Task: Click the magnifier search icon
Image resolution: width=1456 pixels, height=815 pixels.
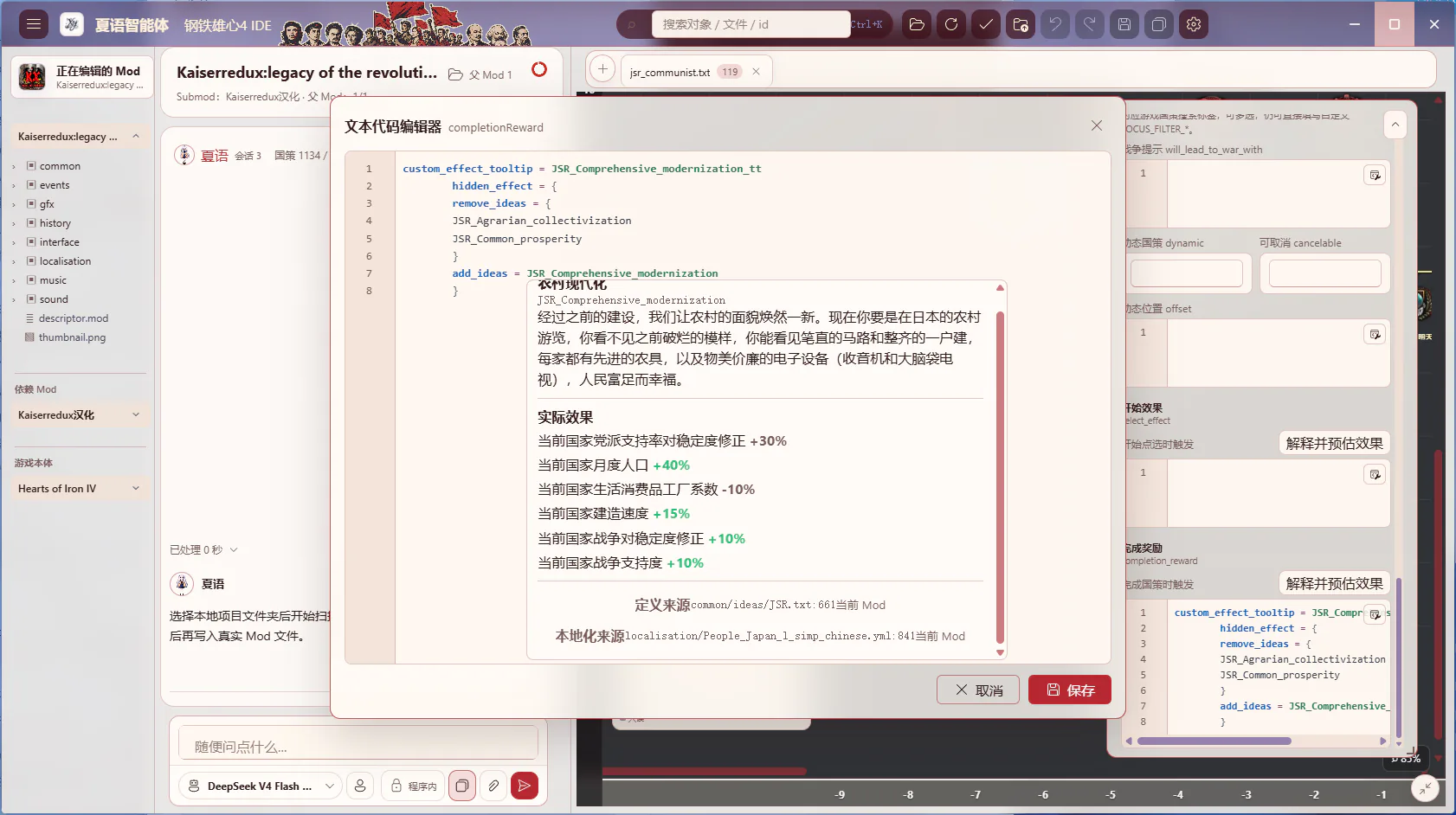Action: pos(633,24)
